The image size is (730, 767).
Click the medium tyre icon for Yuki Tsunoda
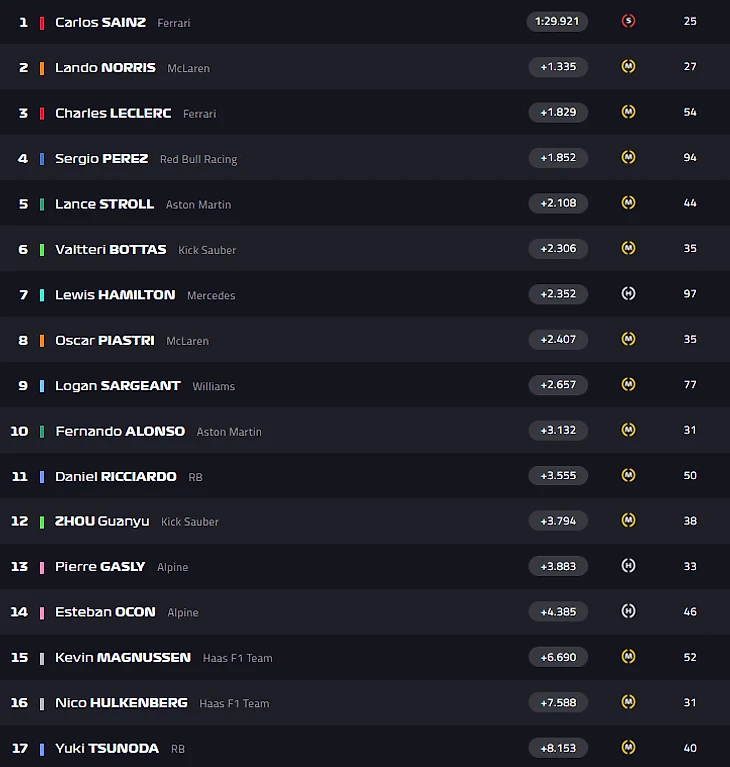[628, 747]
